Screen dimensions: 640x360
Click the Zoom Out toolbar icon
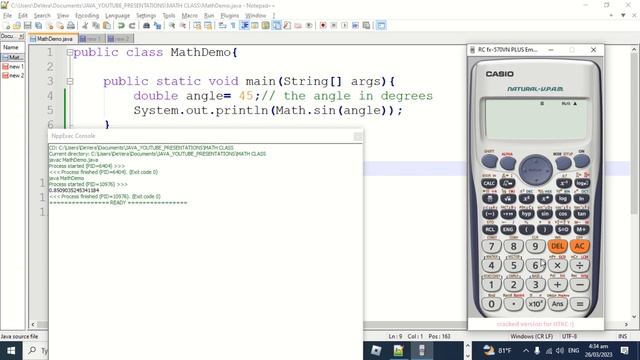tap(183, 26)
